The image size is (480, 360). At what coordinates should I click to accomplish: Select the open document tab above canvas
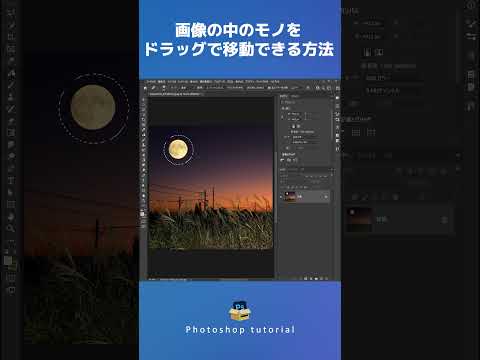coord(175,94)
